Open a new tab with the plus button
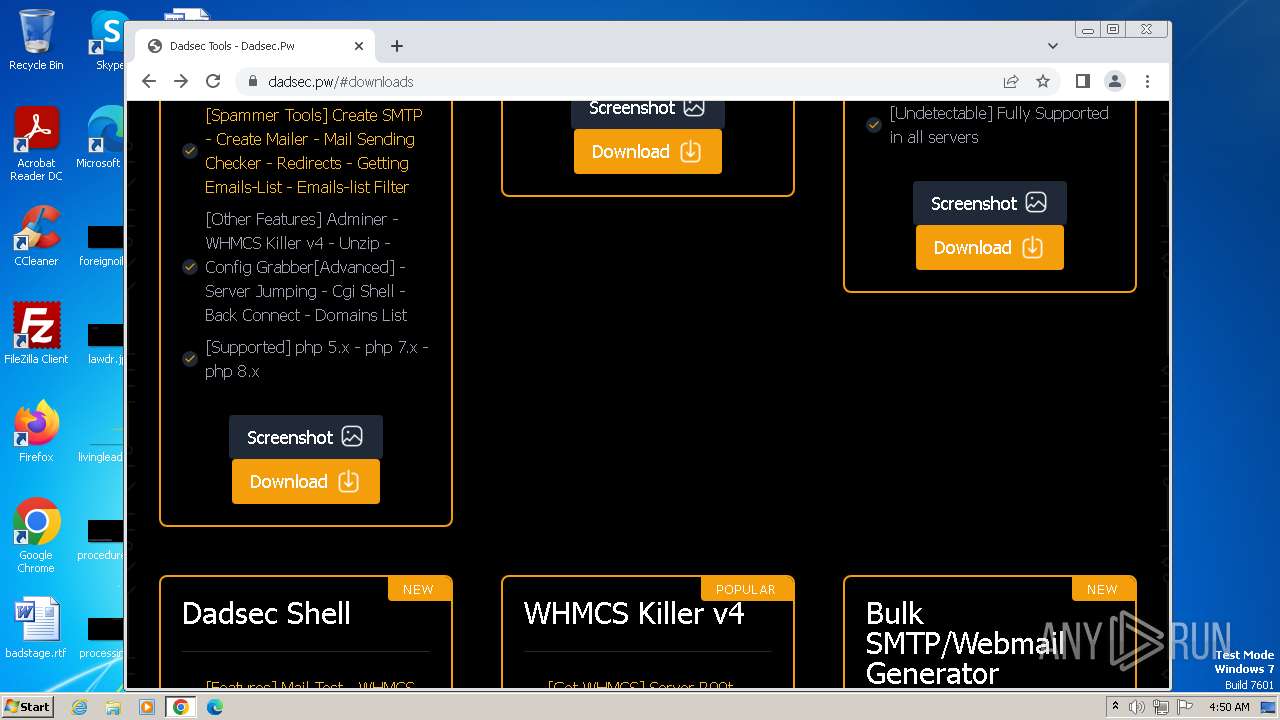Screen dimensions: 1280x720 tap(397, 46)
